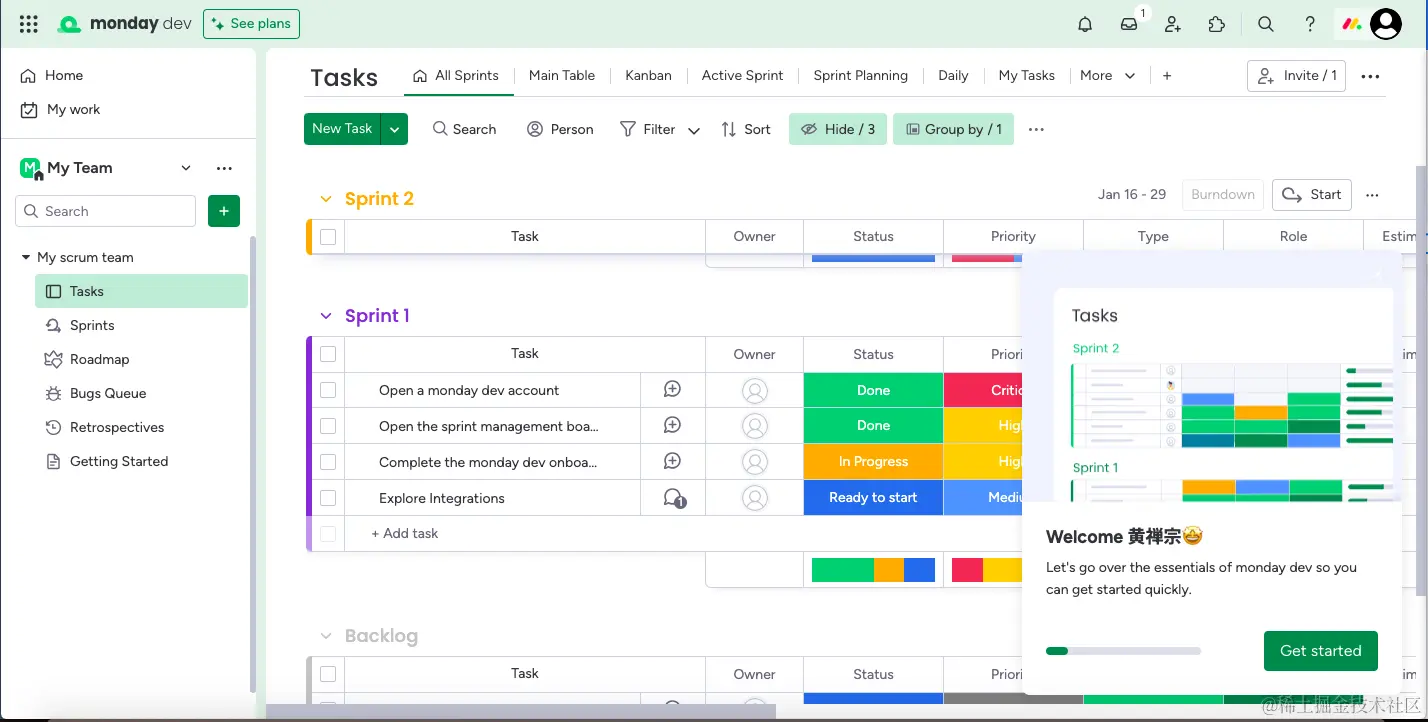Click the Invite / 1 button
Image resolution: width=1428 pixels, height=722 pixels.
point(1297,76)
